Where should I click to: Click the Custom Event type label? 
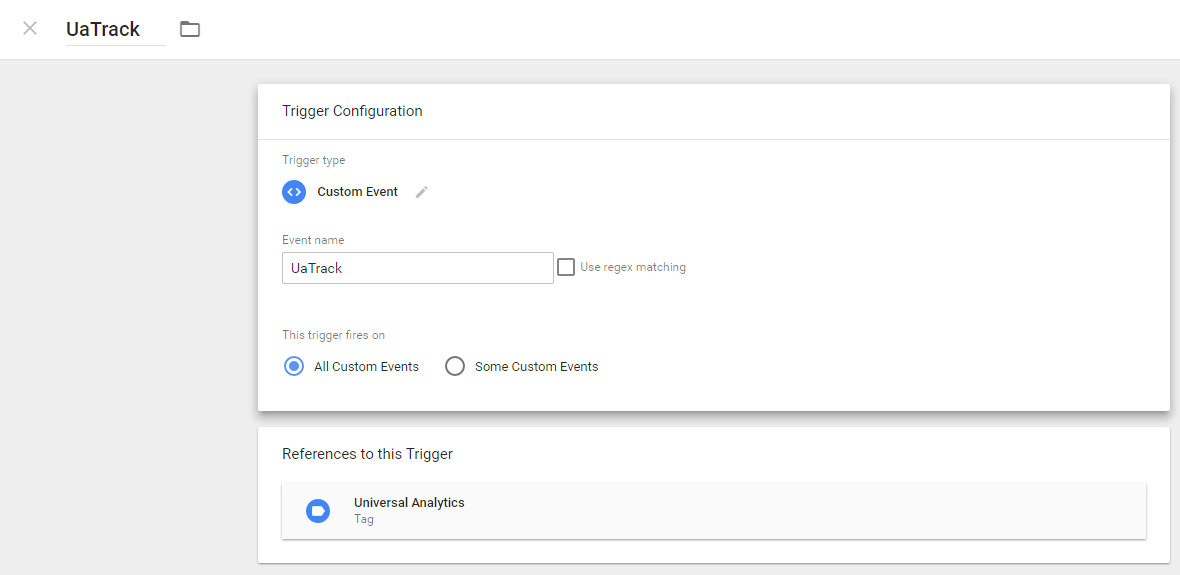(357, 191)
